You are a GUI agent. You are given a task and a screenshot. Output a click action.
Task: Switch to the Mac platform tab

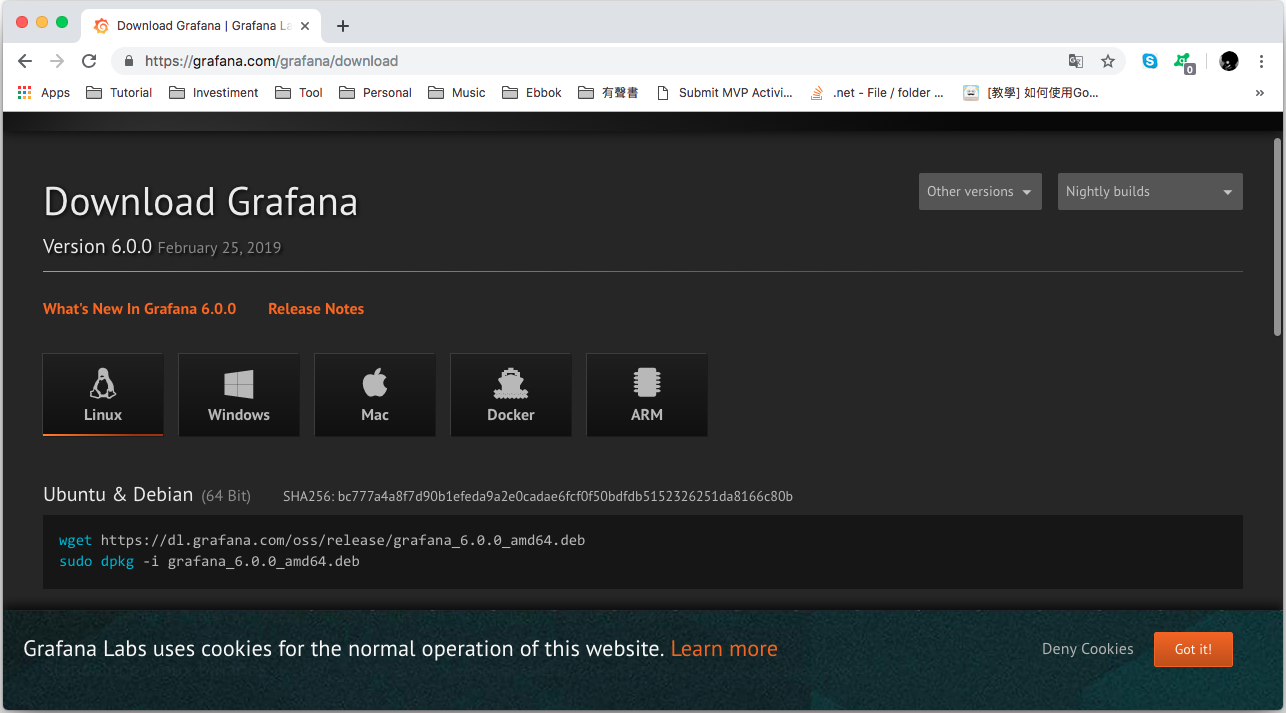coord(375,395)
